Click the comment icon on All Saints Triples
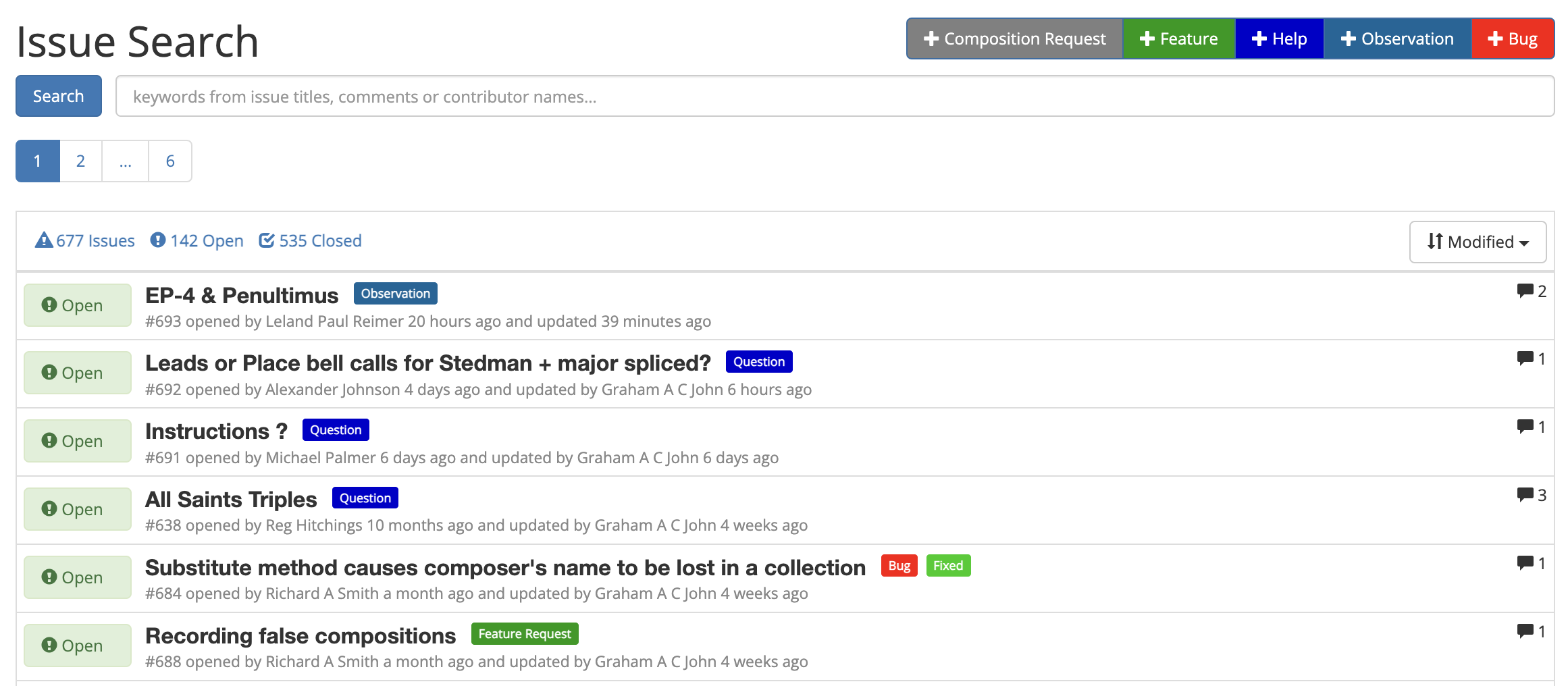This screenshot has height=686, width=1568. click(1525, 495)
